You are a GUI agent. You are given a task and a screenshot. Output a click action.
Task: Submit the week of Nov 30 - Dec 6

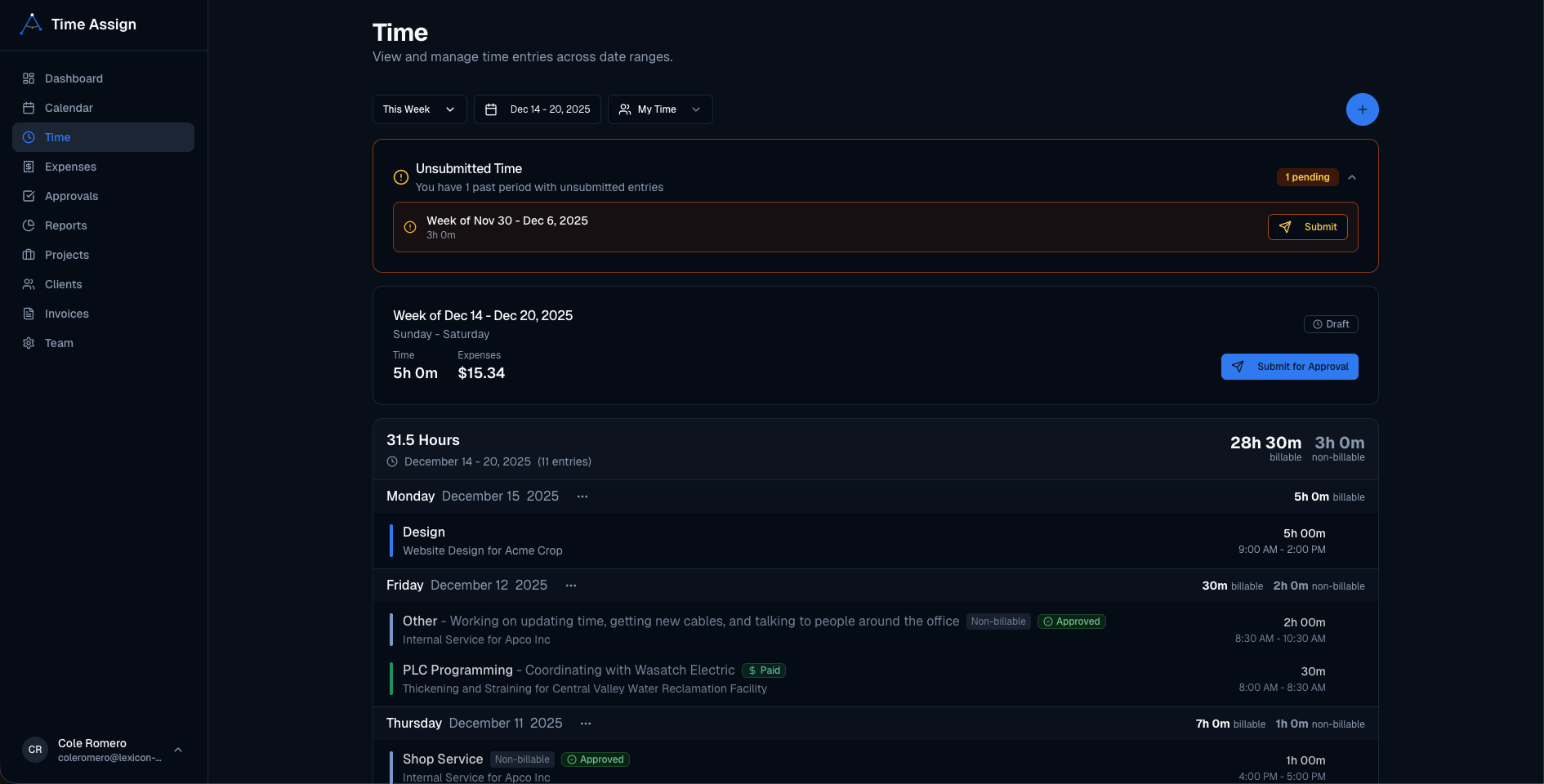(1308, 227)
